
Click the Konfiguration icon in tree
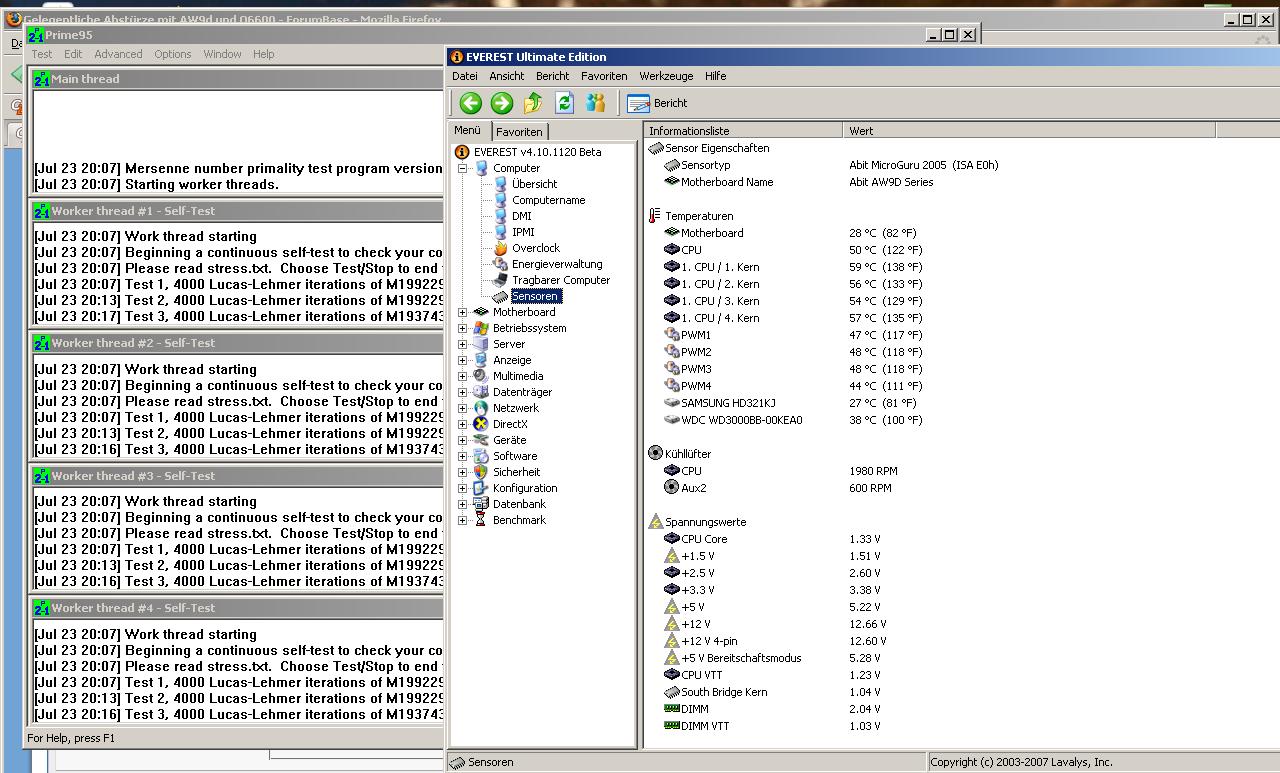481,488
